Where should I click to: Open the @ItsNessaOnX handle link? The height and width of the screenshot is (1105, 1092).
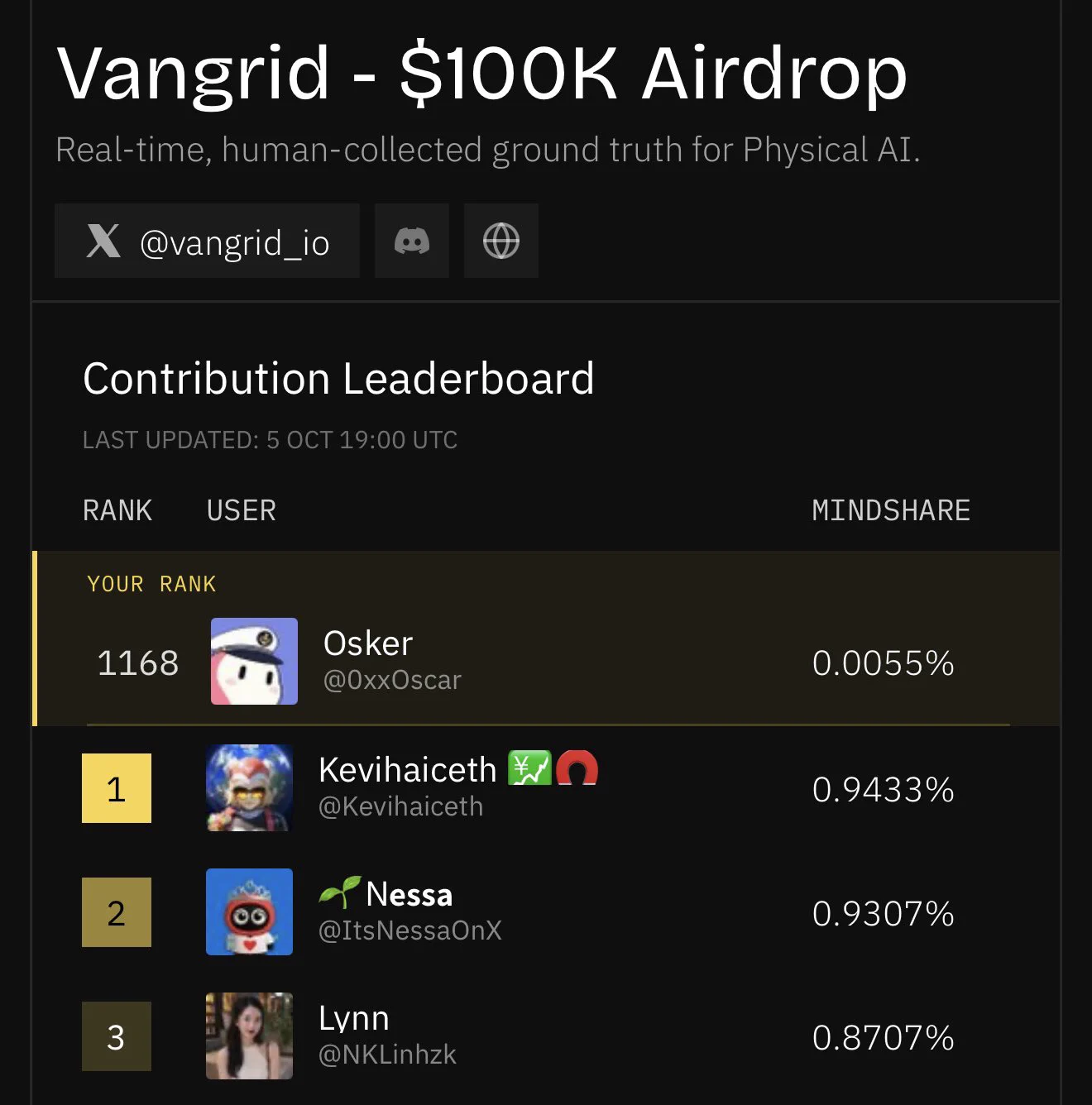[410, 930]
